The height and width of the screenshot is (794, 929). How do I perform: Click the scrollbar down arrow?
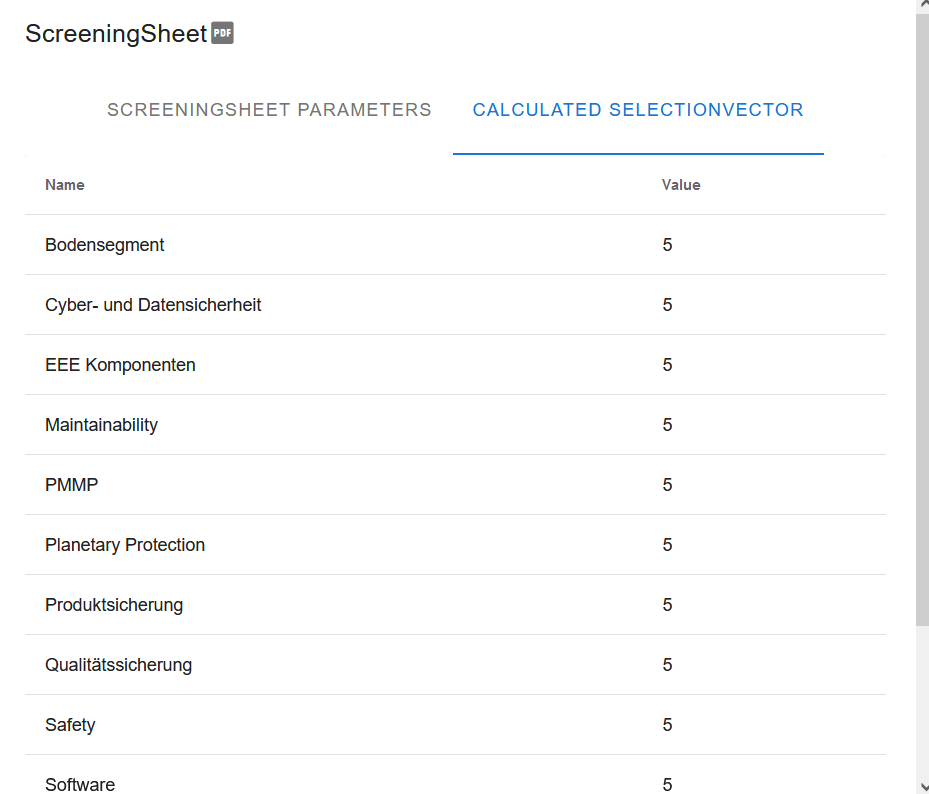tap(922, 787)
